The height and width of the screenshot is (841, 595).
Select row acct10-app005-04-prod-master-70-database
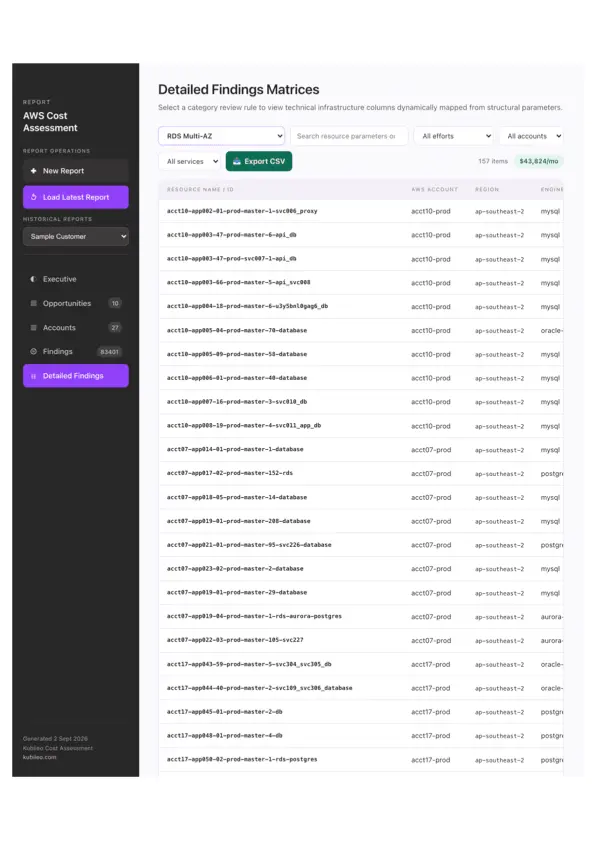(361, 330)
